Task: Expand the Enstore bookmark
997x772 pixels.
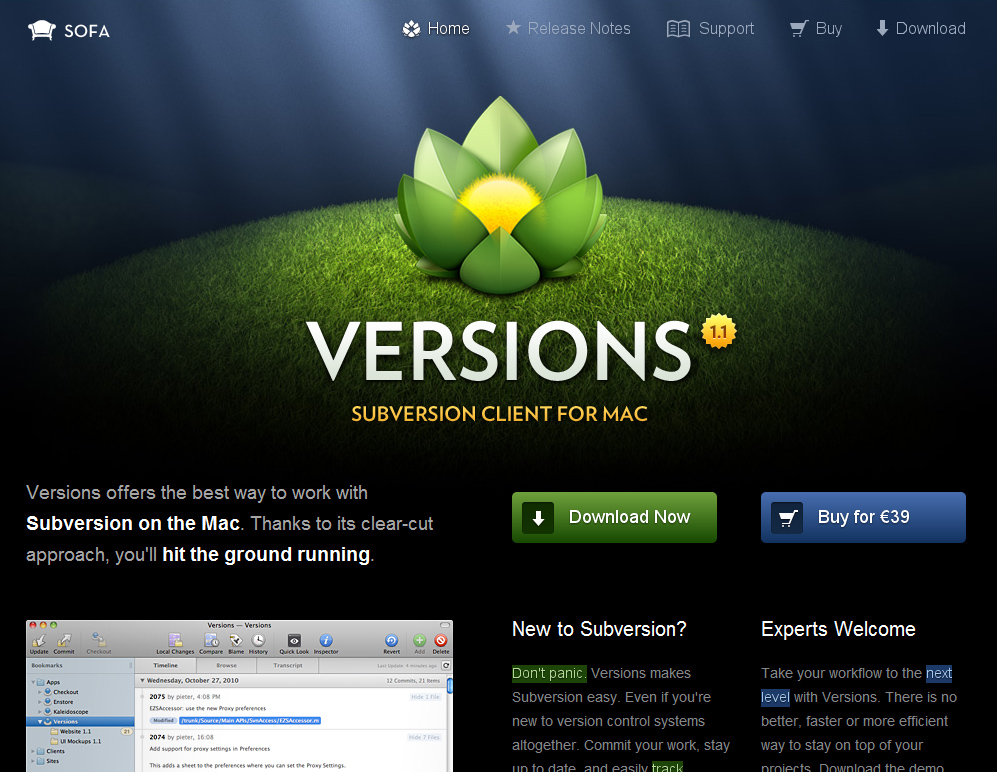Action: [x=39, y=702]
